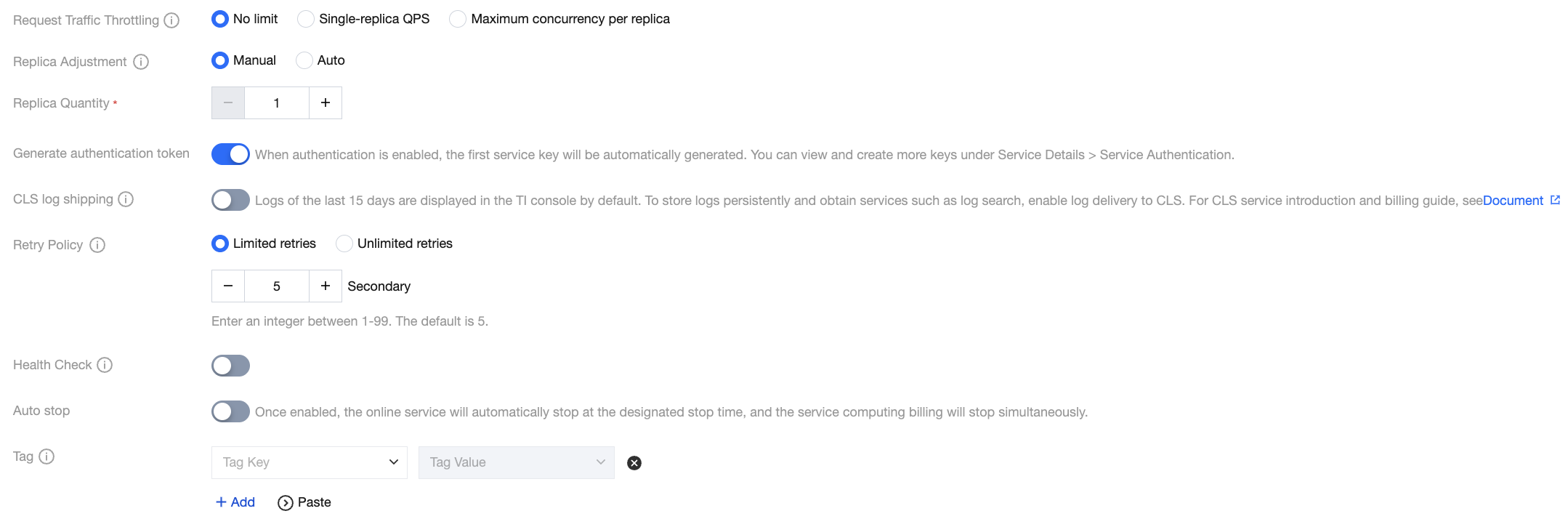Image resolution: width=1568 pixels, height=519 pixels.
Task: Click info icon next to Tag label
Action: point(47,456)
